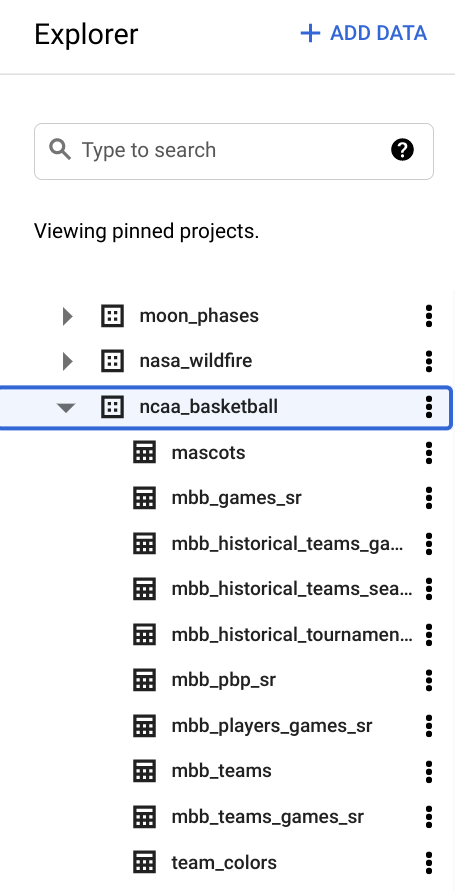Expand the nasa_wildfire dataset
The width and height of the screenshot is (455, 891).
click(68, 361)
